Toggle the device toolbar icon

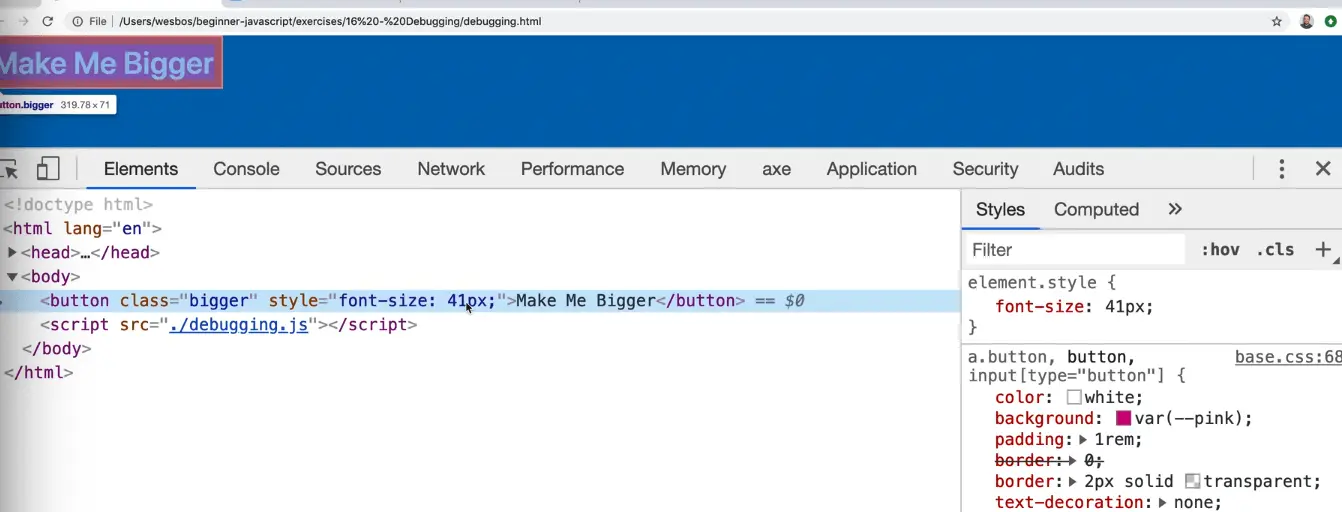point(48,169)
